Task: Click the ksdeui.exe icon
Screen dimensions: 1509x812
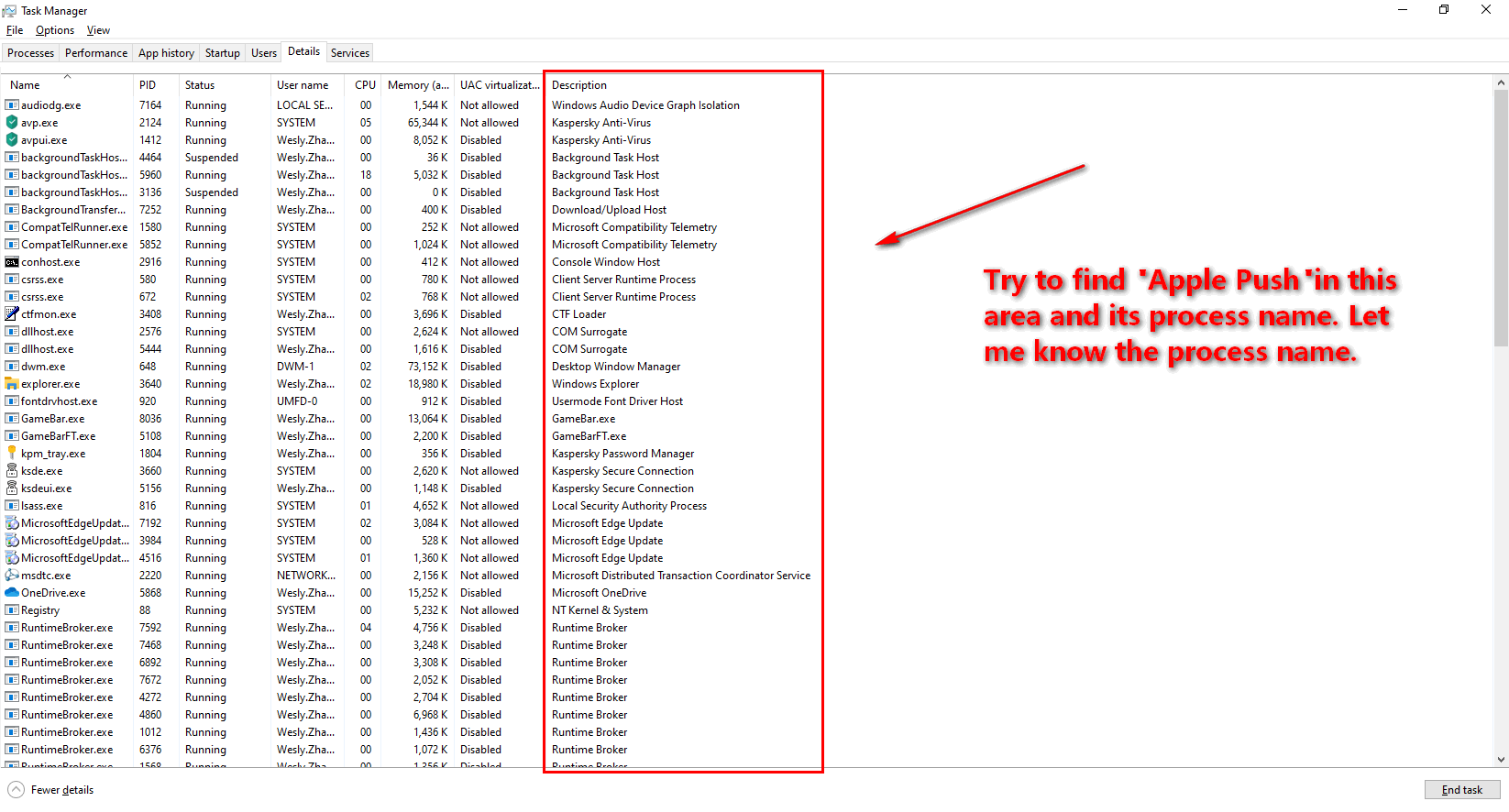Action: pyautogui.click(x=12, y=488)
